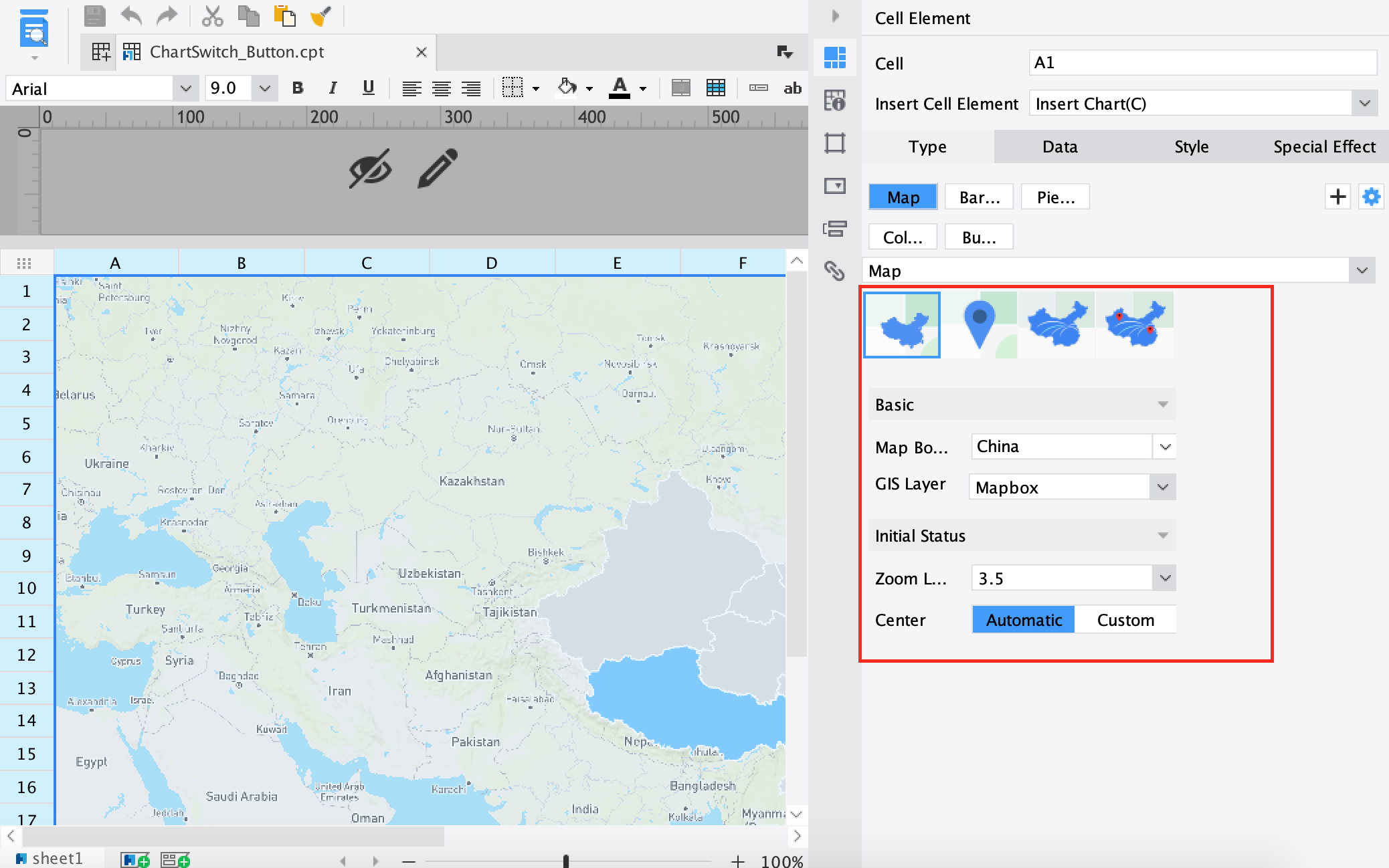Open the font size 9.0 dropdown
This screenshot has height=868, width=1389.
[264, 88]
